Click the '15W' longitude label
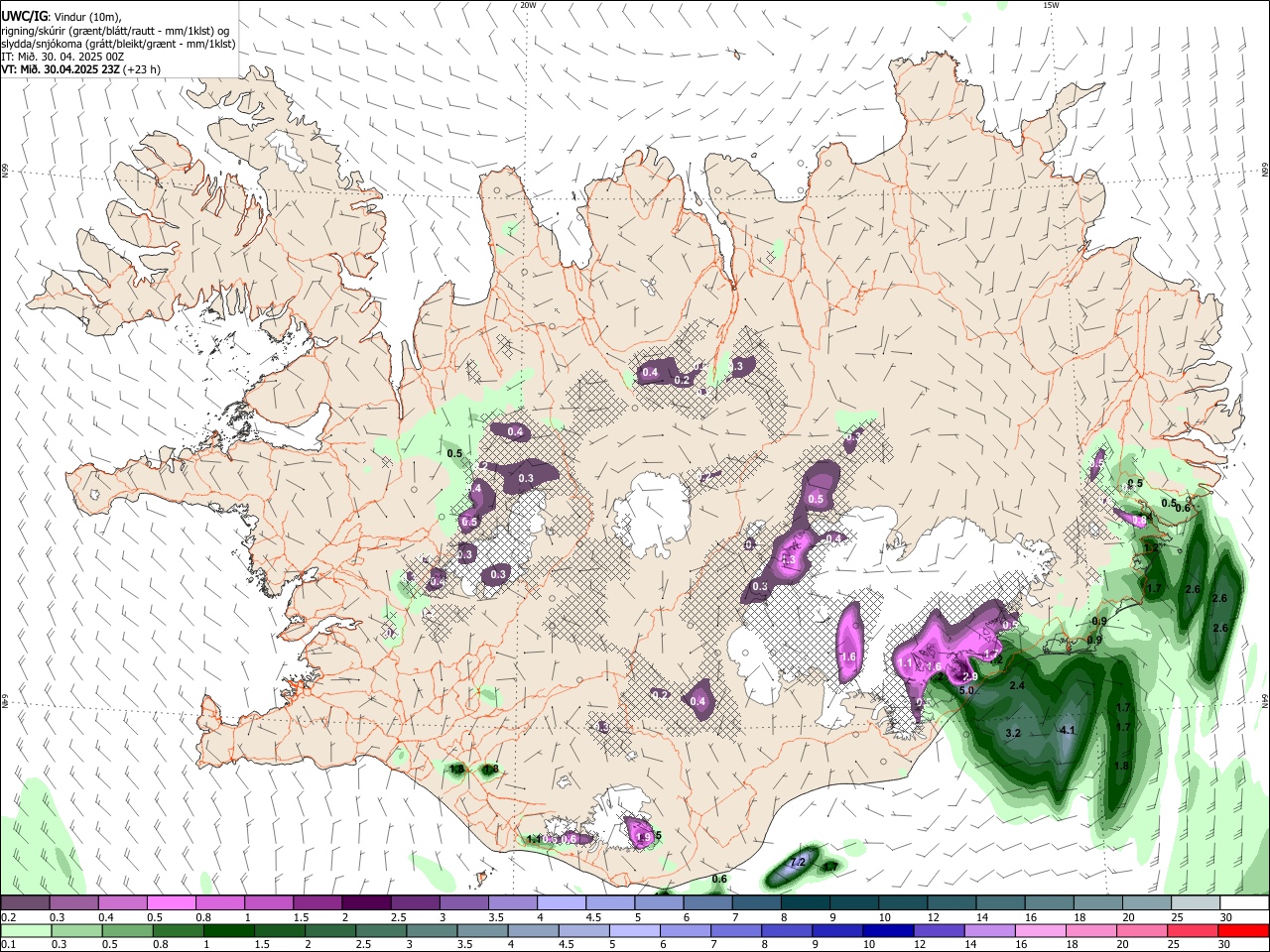The height and width of the screenshot is (952, 1270). (x=1052, y=5)
